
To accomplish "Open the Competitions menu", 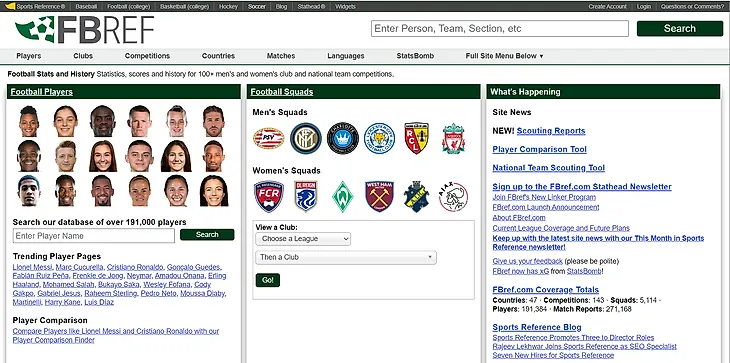I will [147, 56].
